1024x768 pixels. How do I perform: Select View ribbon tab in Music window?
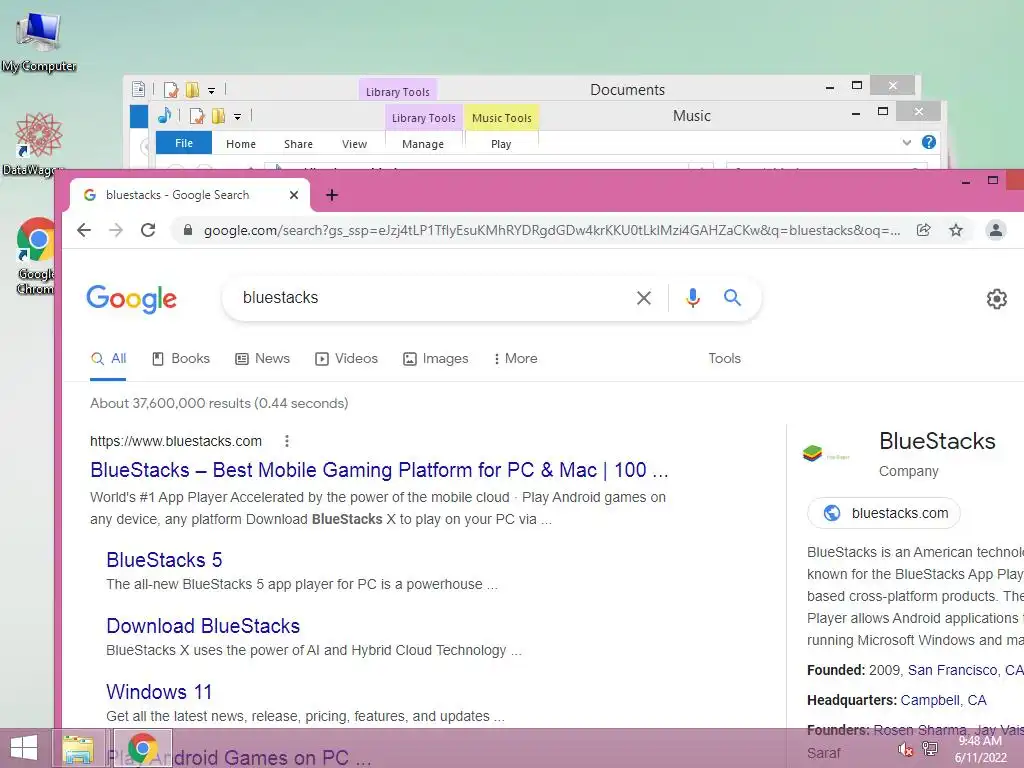coord(355,144)
